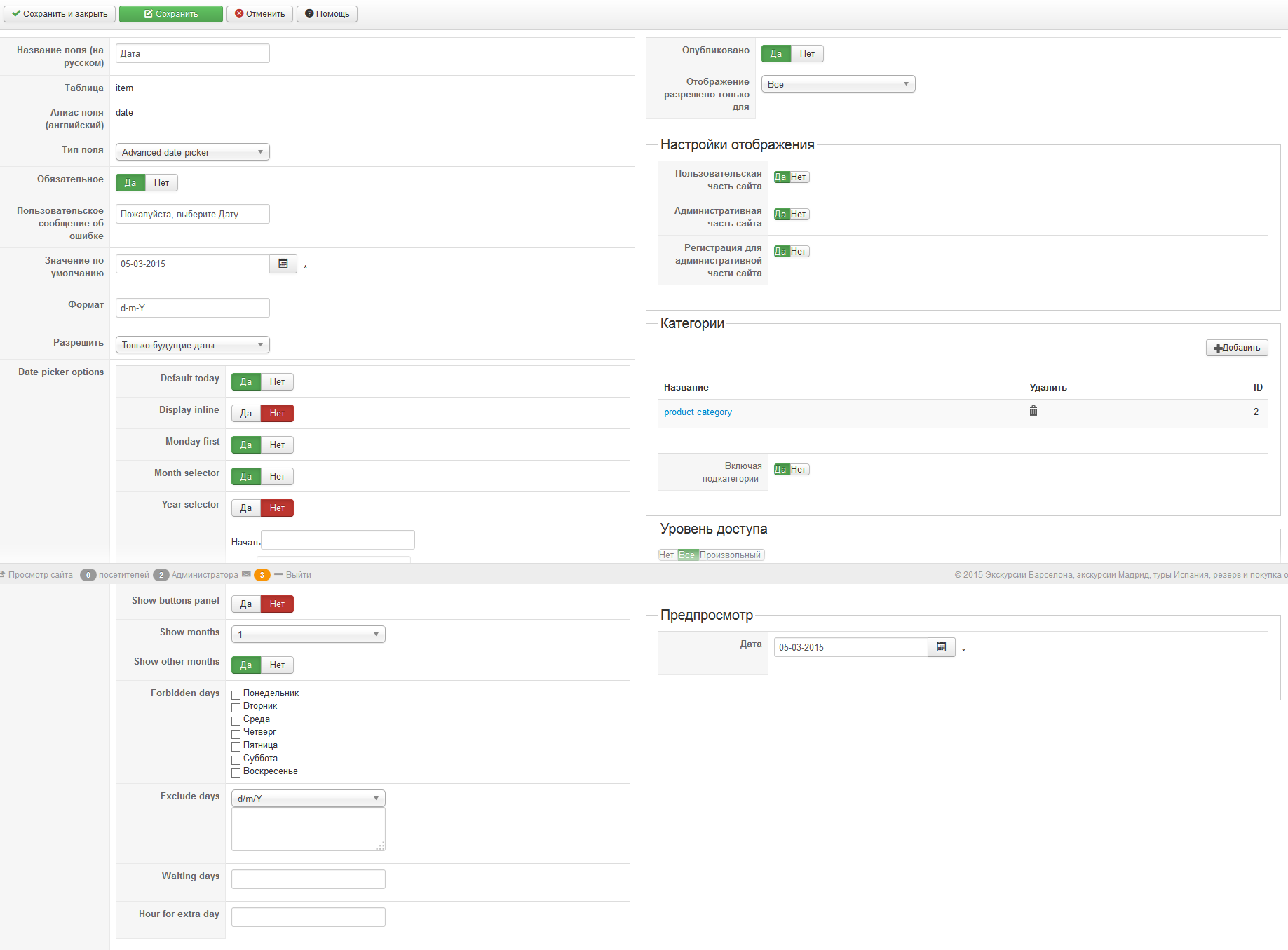Open calendar picker in preview Дата field
Viewport: 1288px width, 950px height.
[942, 647]
